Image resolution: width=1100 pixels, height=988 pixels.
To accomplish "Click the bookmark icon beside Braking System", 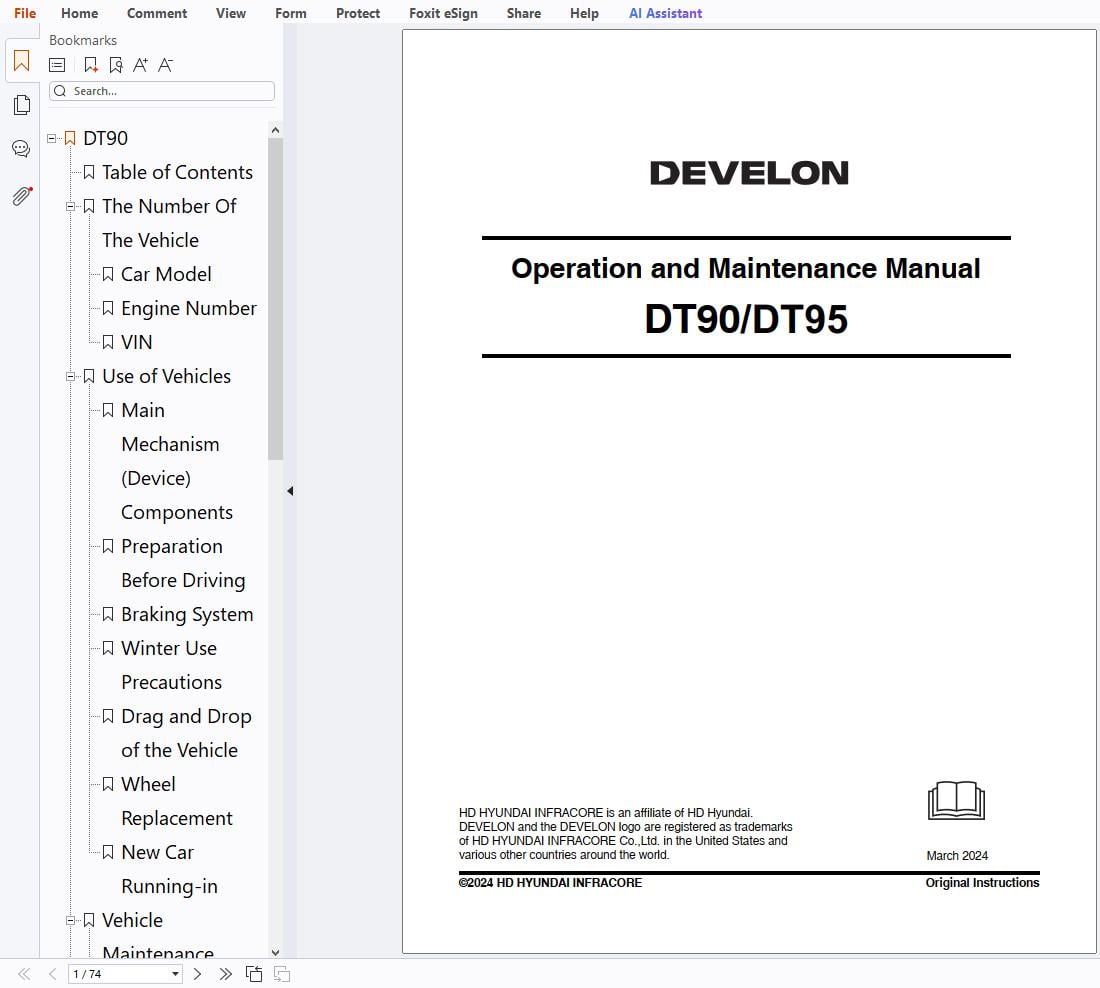I will coord(108,614).
